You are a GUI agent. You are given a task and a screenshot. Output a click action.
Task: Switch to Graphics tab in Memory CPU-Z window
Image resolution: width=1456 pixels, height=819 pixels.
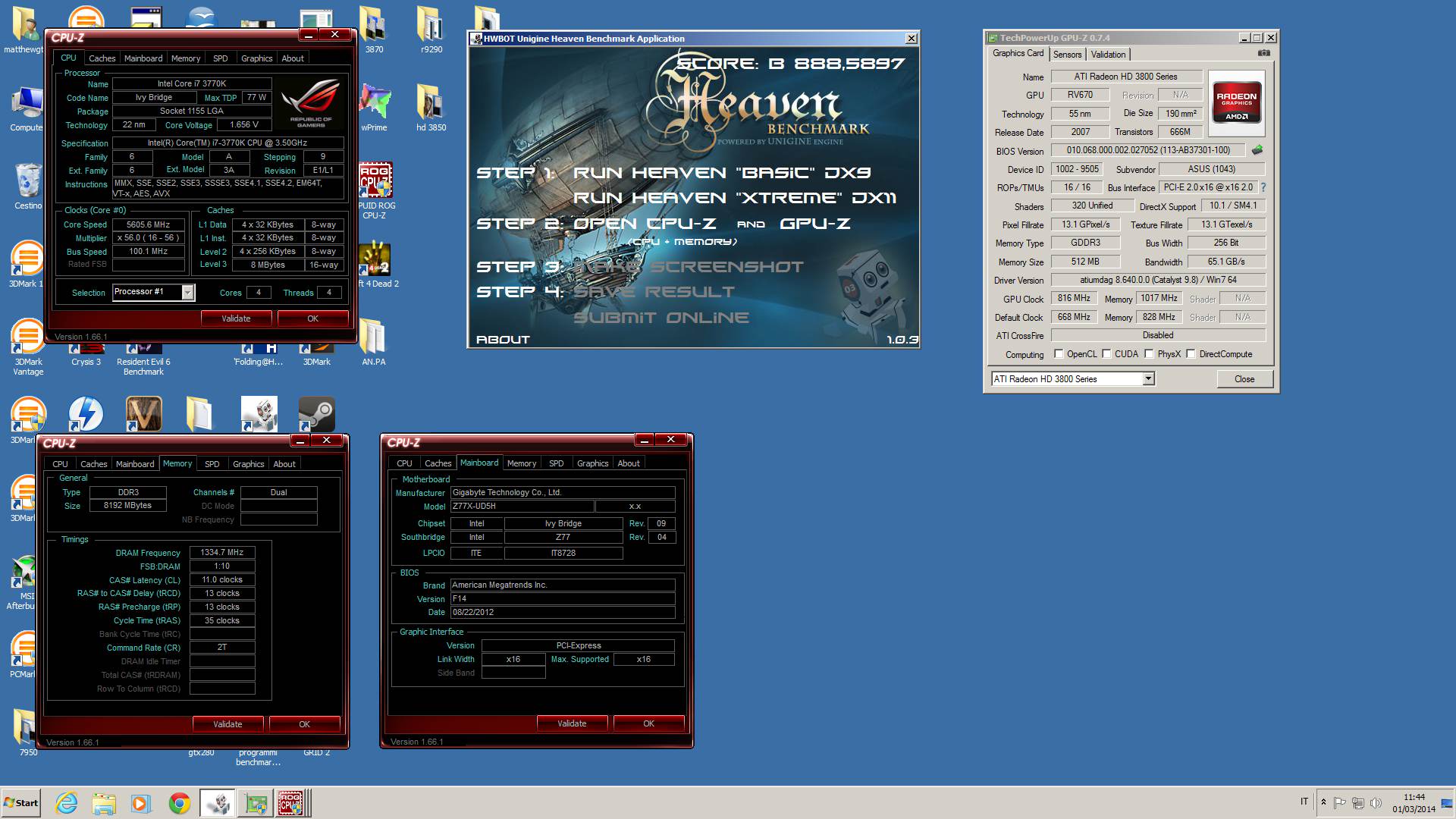coord(248,464)
